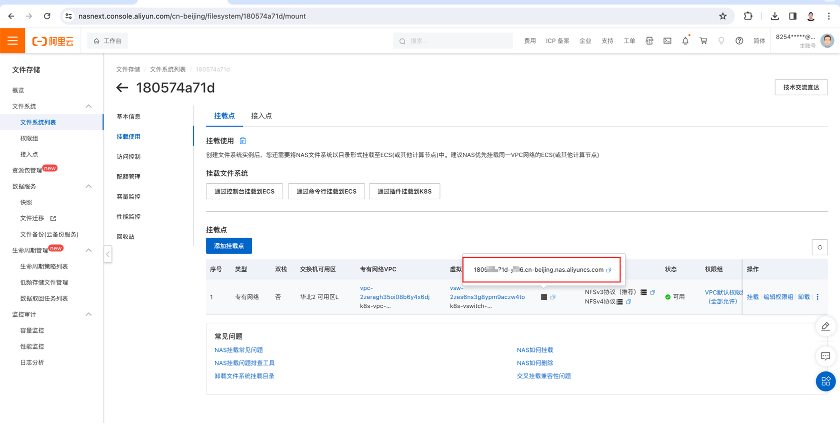Image resolution: width=840 pixels, height=424 pixels.
Task: Click the lightbulb tips icon
Action: click(721, 41)
